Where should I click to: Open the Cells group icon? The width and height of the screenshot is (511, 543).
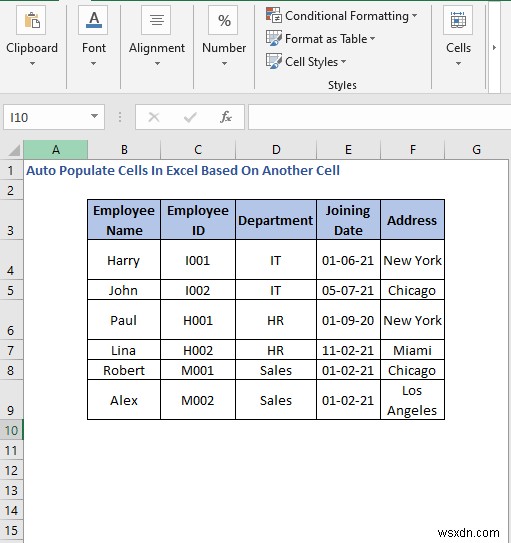[x=458, y=20]
